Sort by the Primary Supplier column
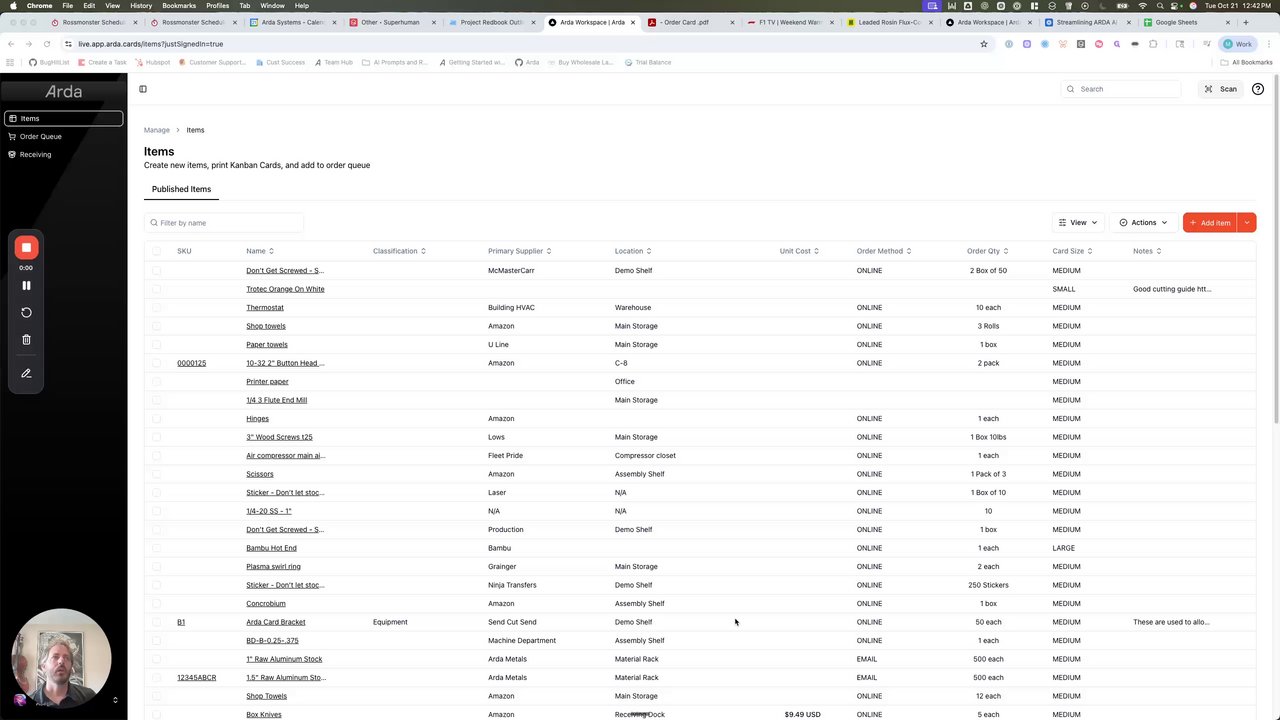 tap(520, 251)
